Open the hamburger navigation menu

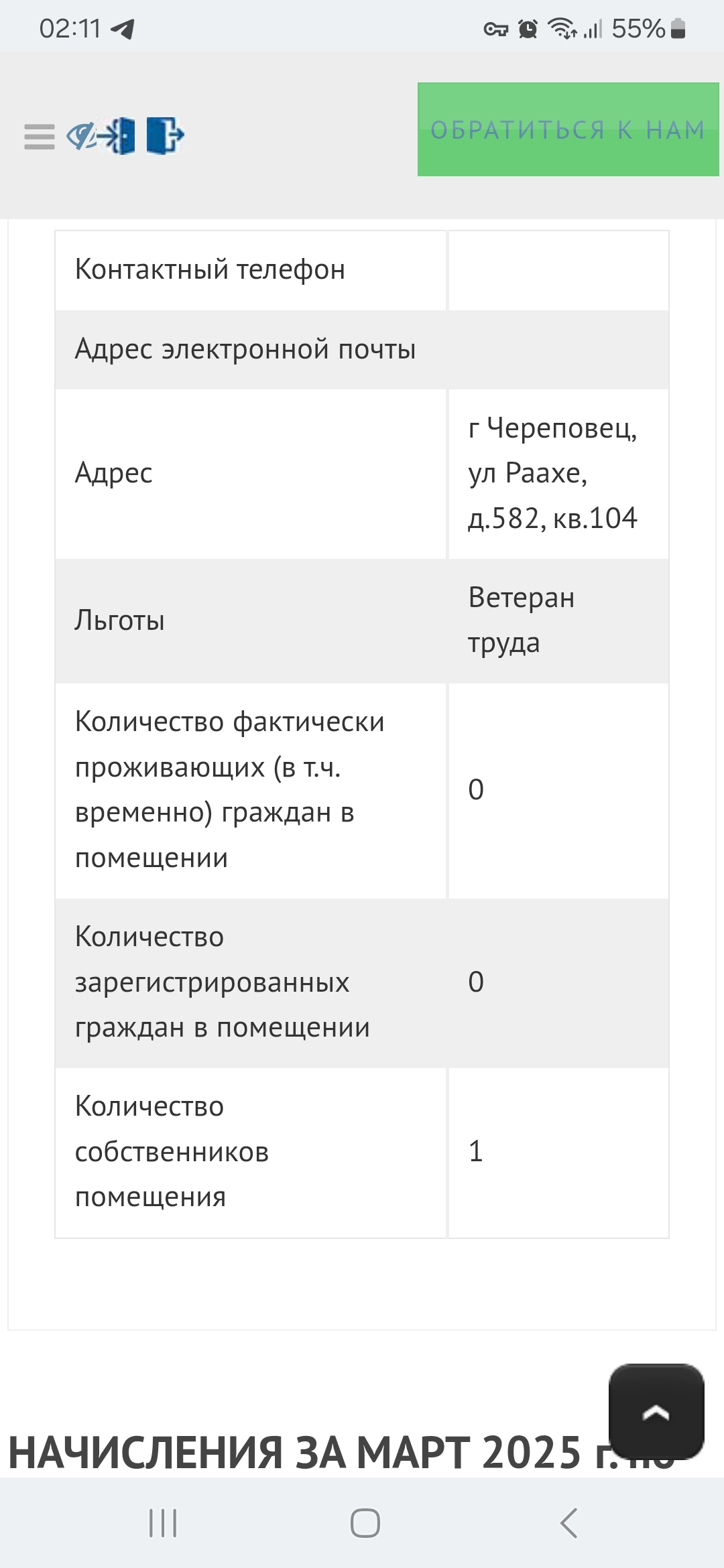[39, 137]
